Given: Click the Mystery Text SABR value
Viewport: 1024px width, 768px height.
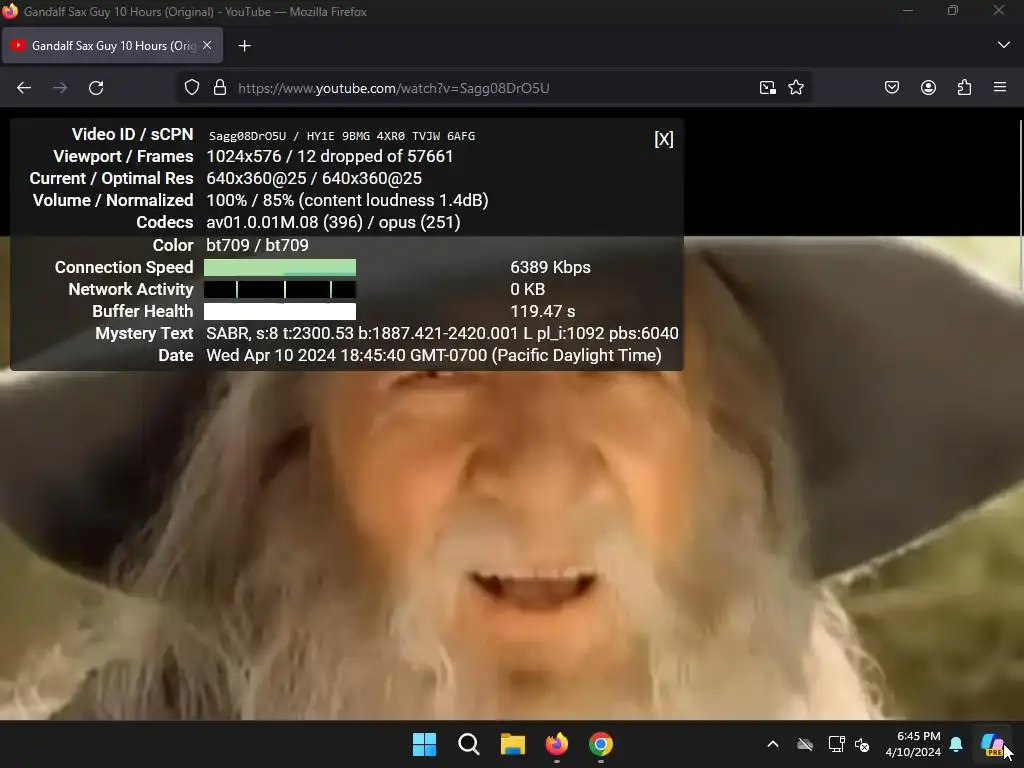Looking at the screenshot, I should [442, 333].
